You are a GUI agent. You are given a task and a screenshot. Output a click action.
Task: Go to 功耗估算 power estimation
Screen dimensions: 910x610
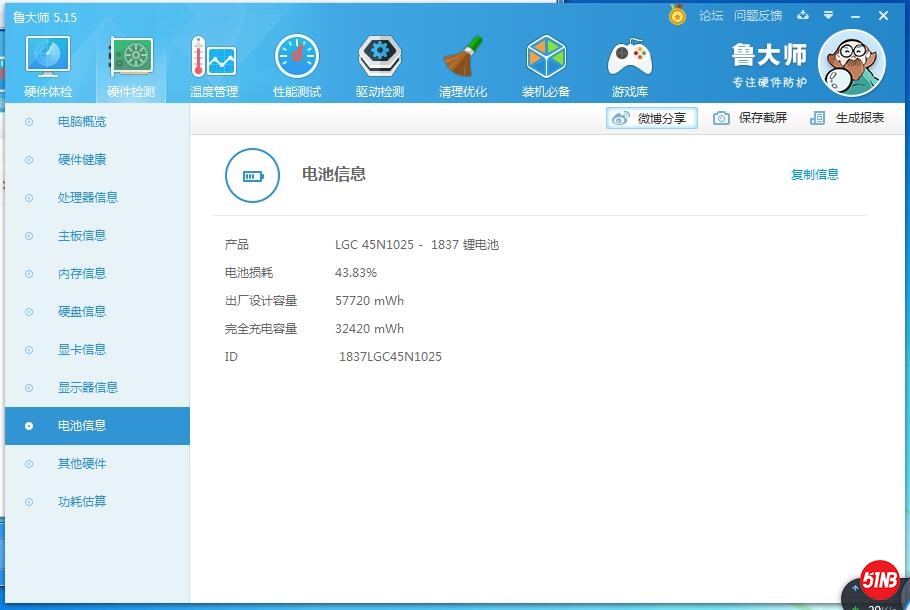pos(82,502)
